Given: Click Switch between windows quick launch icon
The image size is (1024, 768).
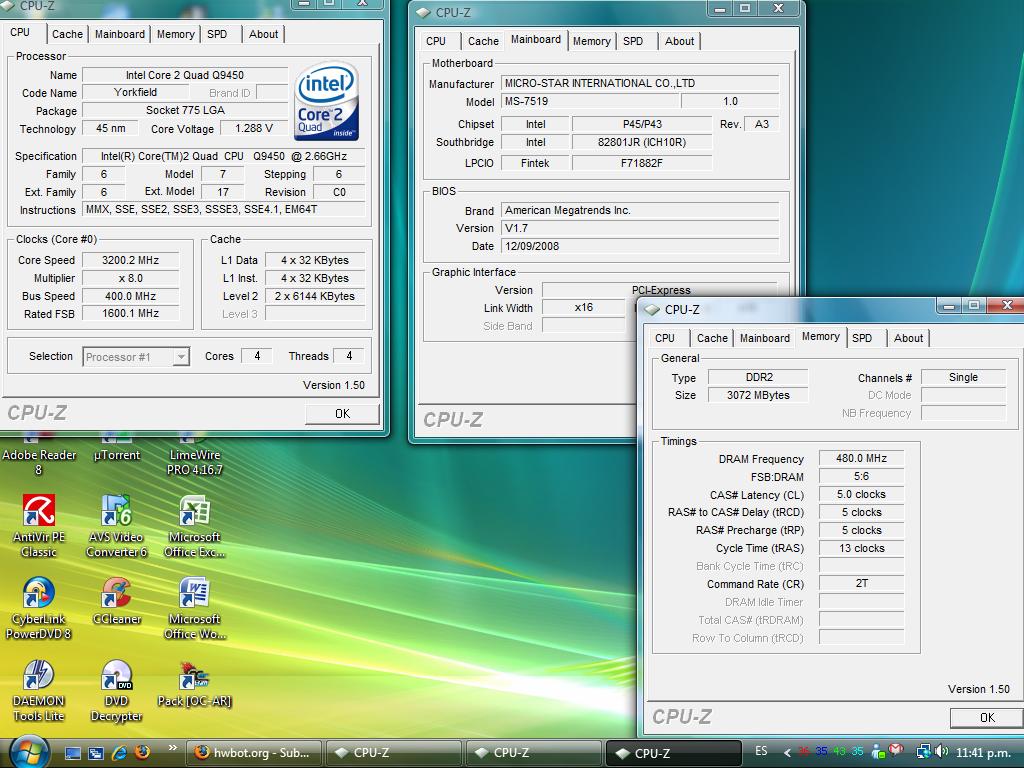Looking at the screenshot, I should click(x=95, y=753).
